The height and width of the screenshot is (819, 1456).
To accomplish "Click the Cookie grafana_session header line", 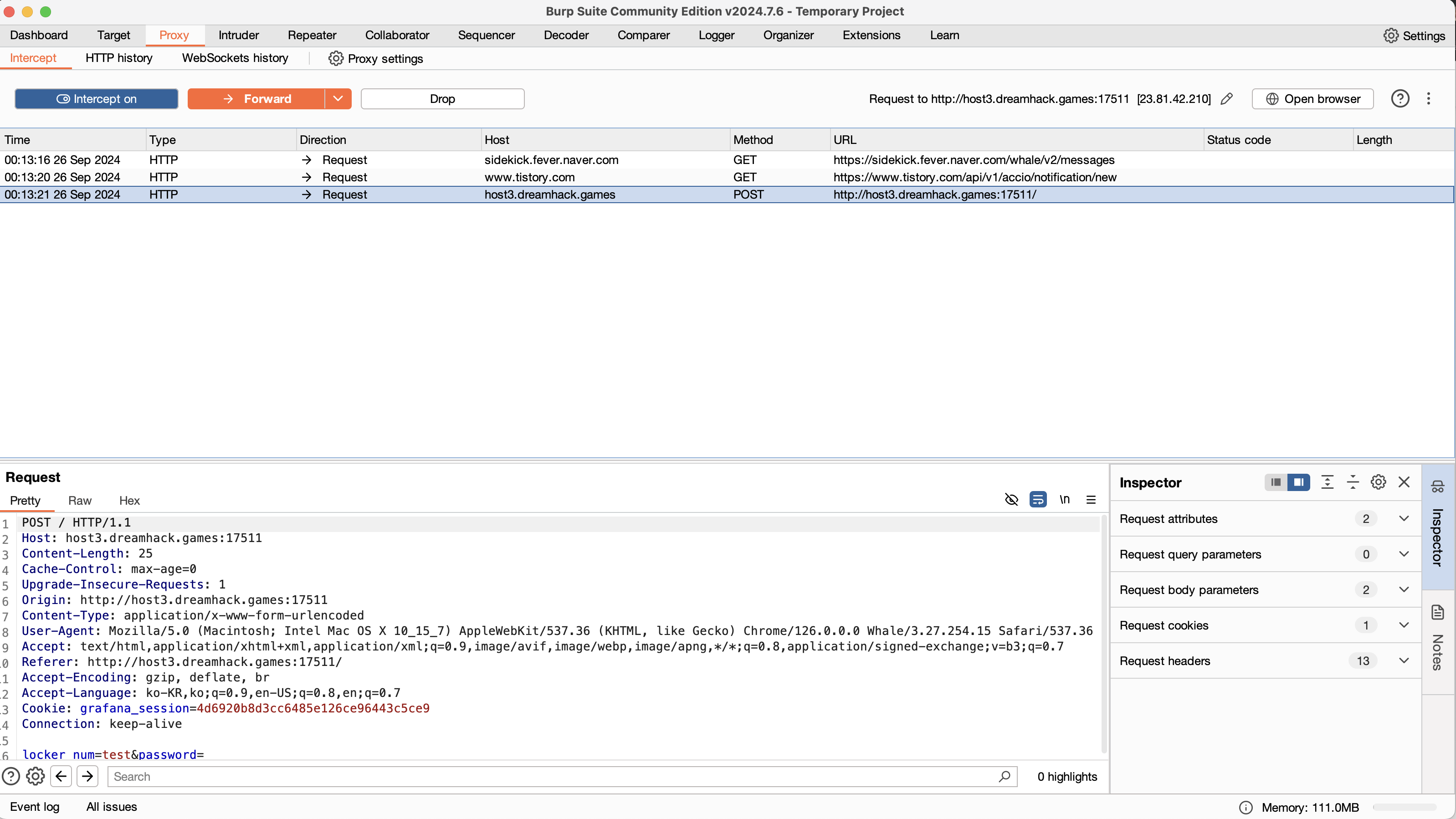I will (226, 708).
